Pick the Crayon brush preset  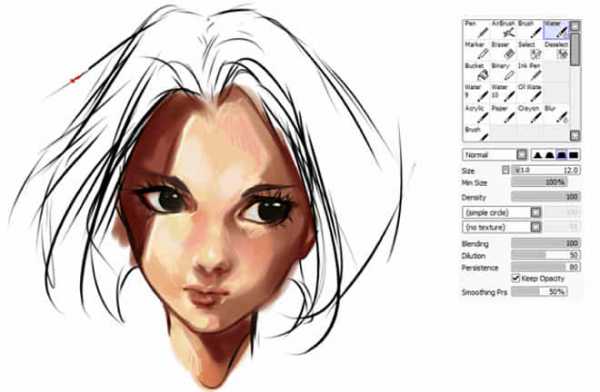[x=529, y=114]
